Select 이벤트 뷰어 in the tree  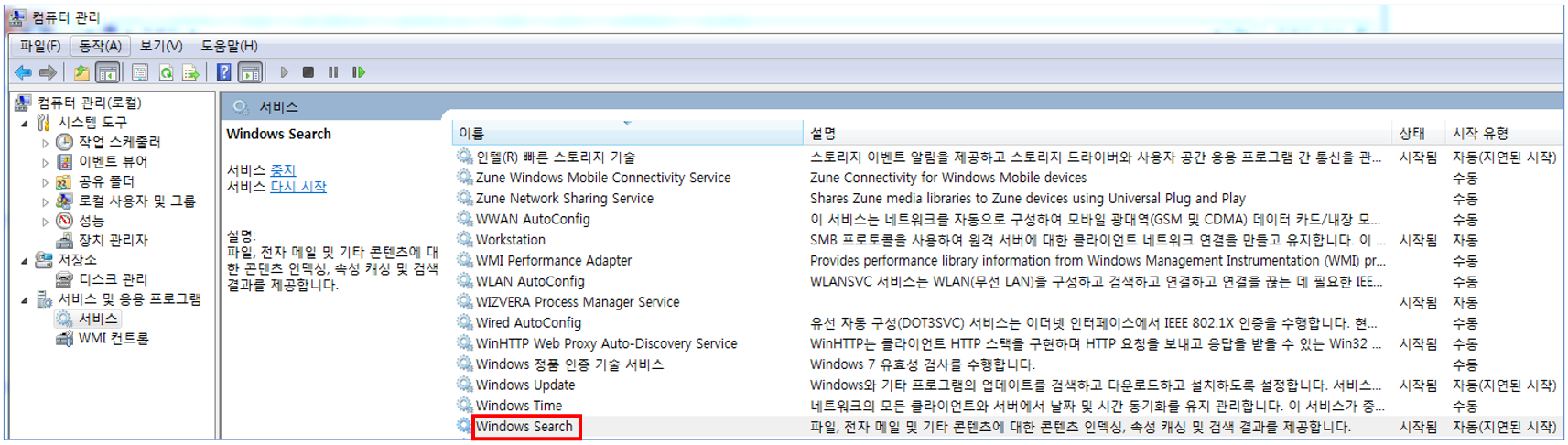pos(113,162)
